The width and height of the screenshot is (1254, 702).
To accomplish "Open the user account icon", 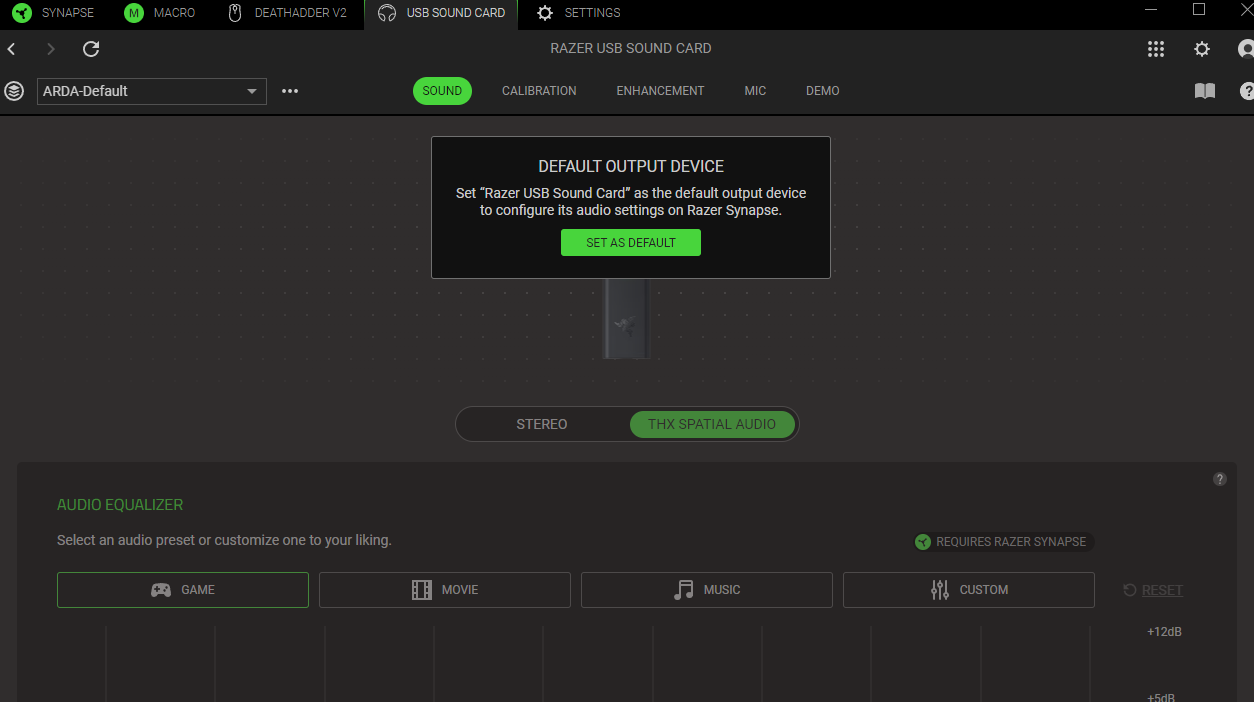I will [x=1245, y=49].
